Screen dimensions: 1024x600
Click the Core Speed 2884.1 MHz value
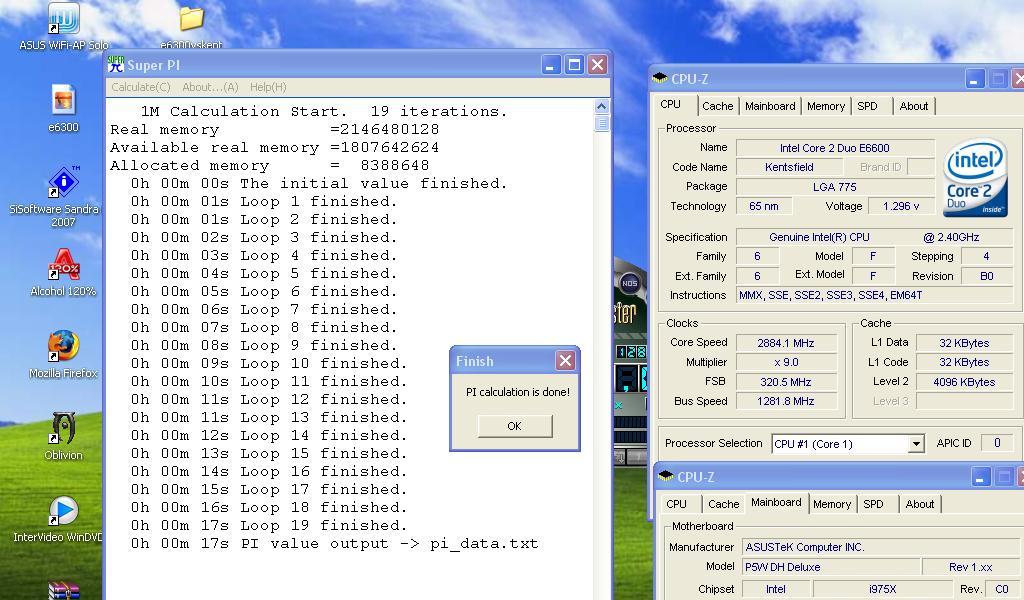coord(786,343)
